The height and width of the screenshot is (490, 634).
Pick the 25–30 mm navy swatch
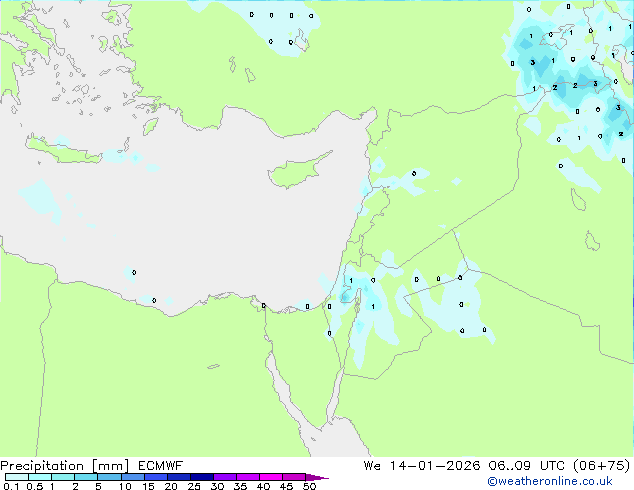point(201,477)
